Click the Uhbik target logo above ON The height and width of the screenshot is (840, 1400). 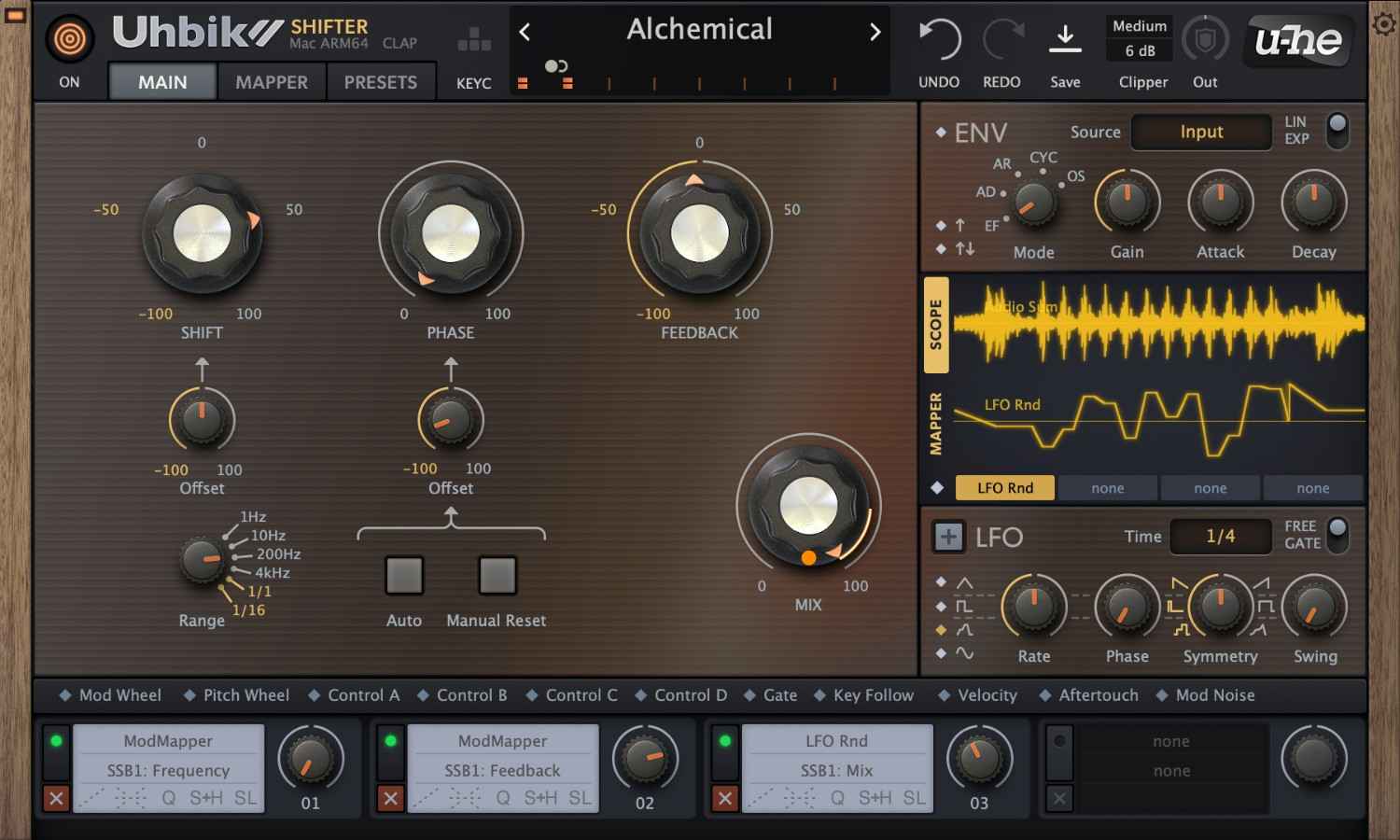(70, 39)
